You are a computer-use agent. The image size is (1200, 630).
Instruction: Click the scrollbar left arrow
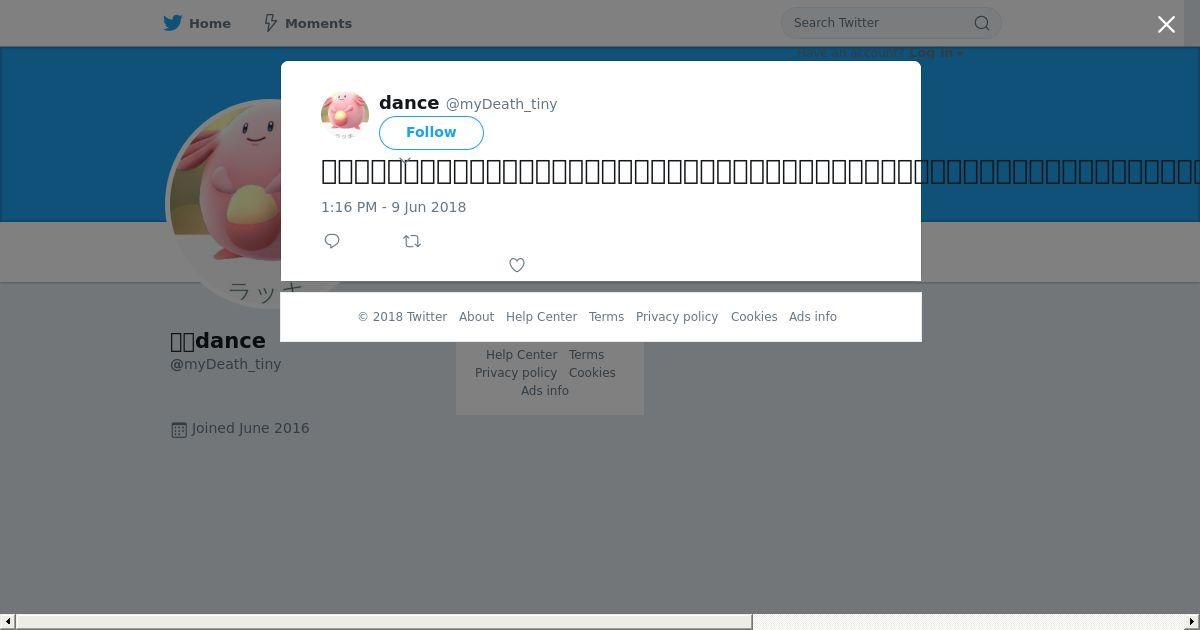pos(8,622)
